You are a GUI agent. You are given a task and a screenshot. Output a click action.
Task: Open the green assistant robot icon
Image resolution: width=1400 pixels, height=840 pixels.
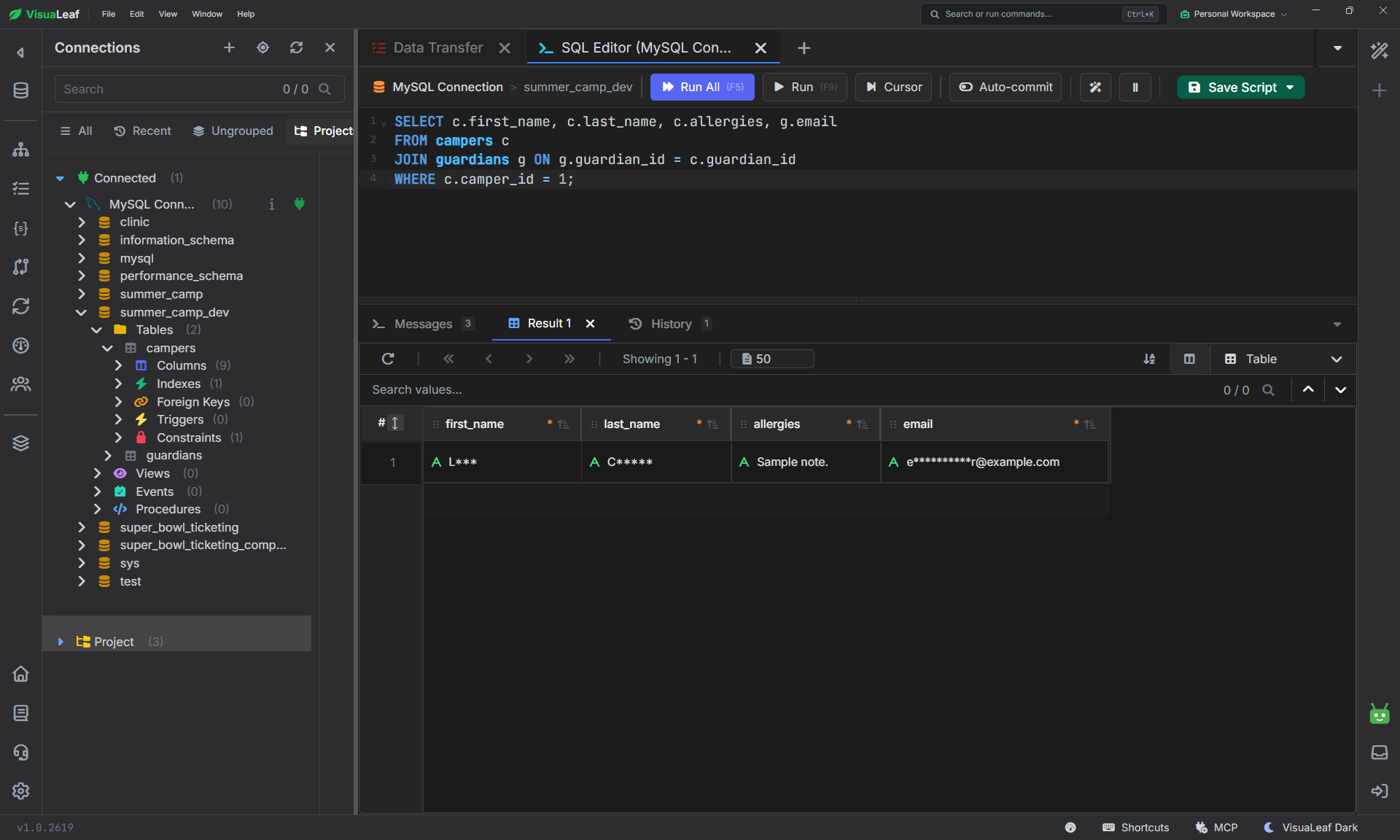pos(1379,714)
